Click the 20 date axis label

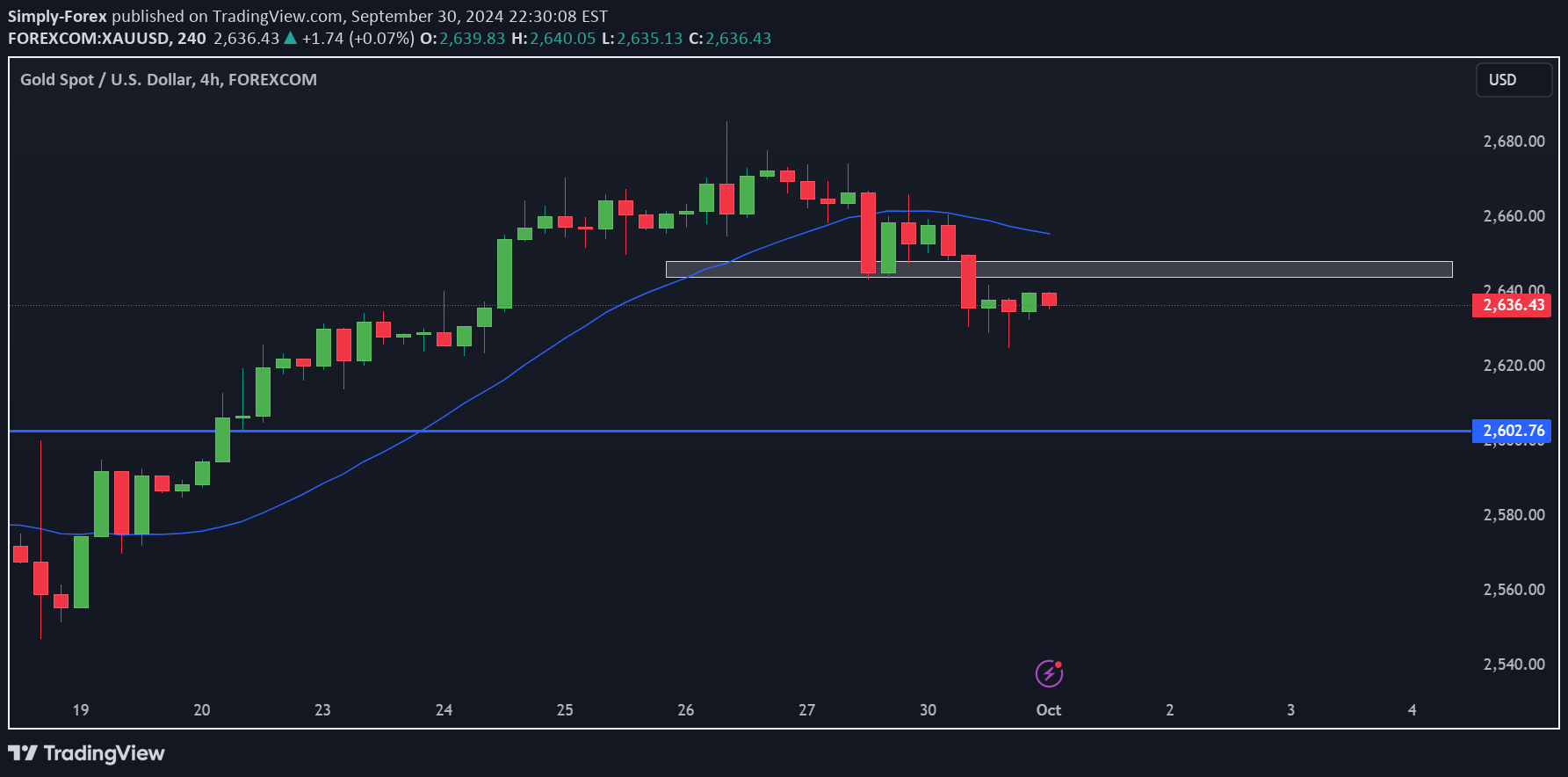coord(202,710)
